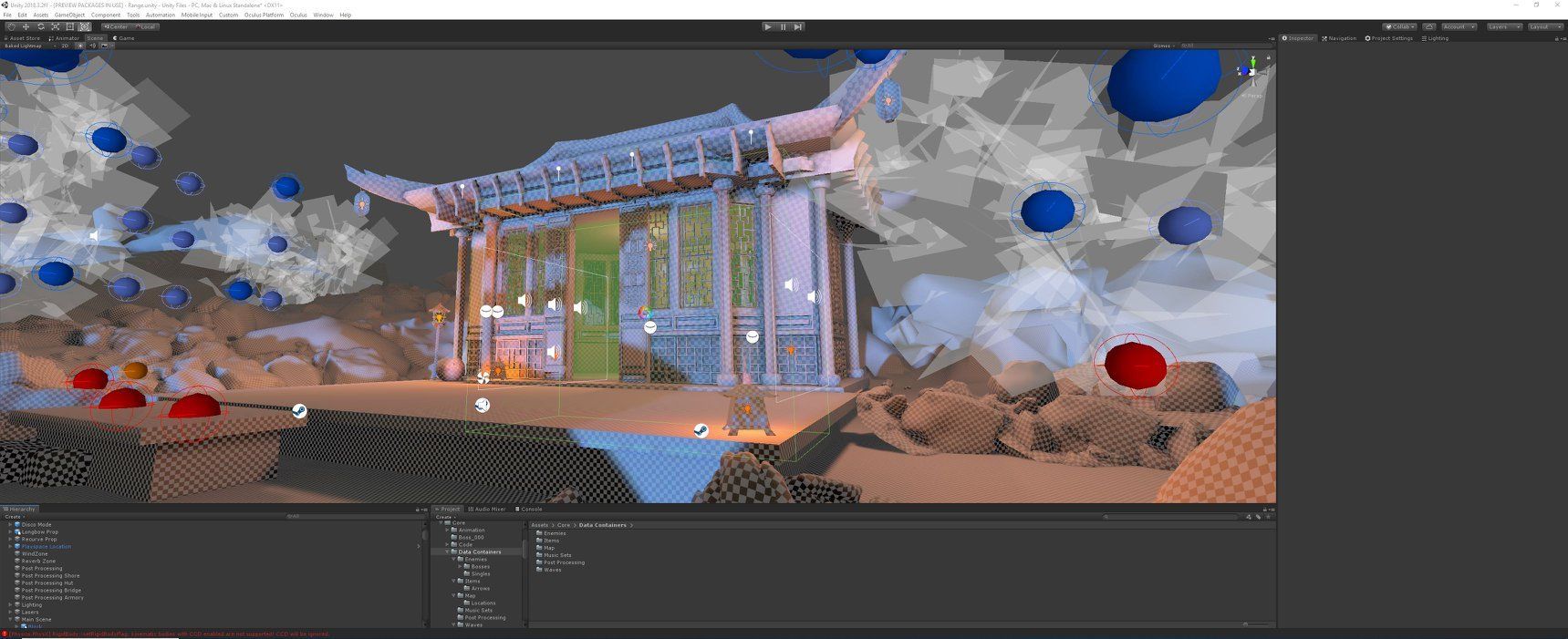Toggle Local handle rotation
The height and width of the screenshot is (639, 1568).
pos(145,26)
